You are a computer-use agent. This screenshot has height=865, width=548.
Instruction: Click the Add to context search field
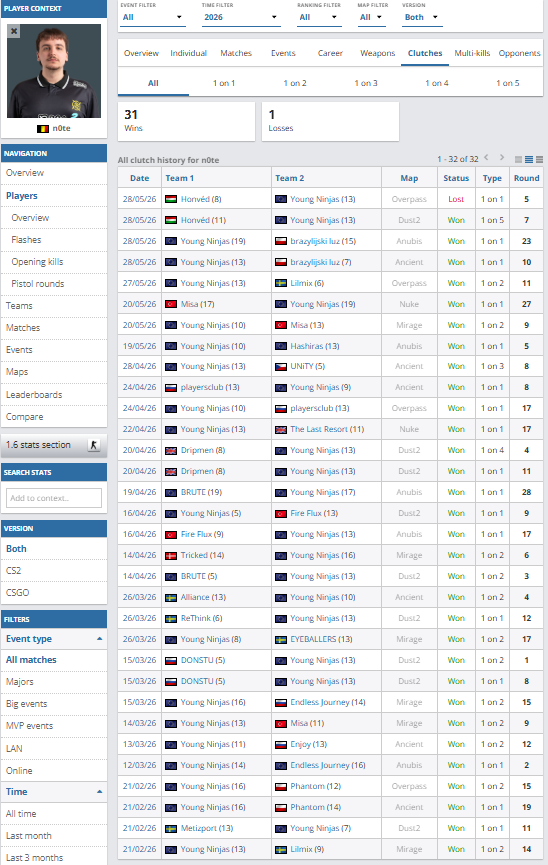(x=54, y=498)
